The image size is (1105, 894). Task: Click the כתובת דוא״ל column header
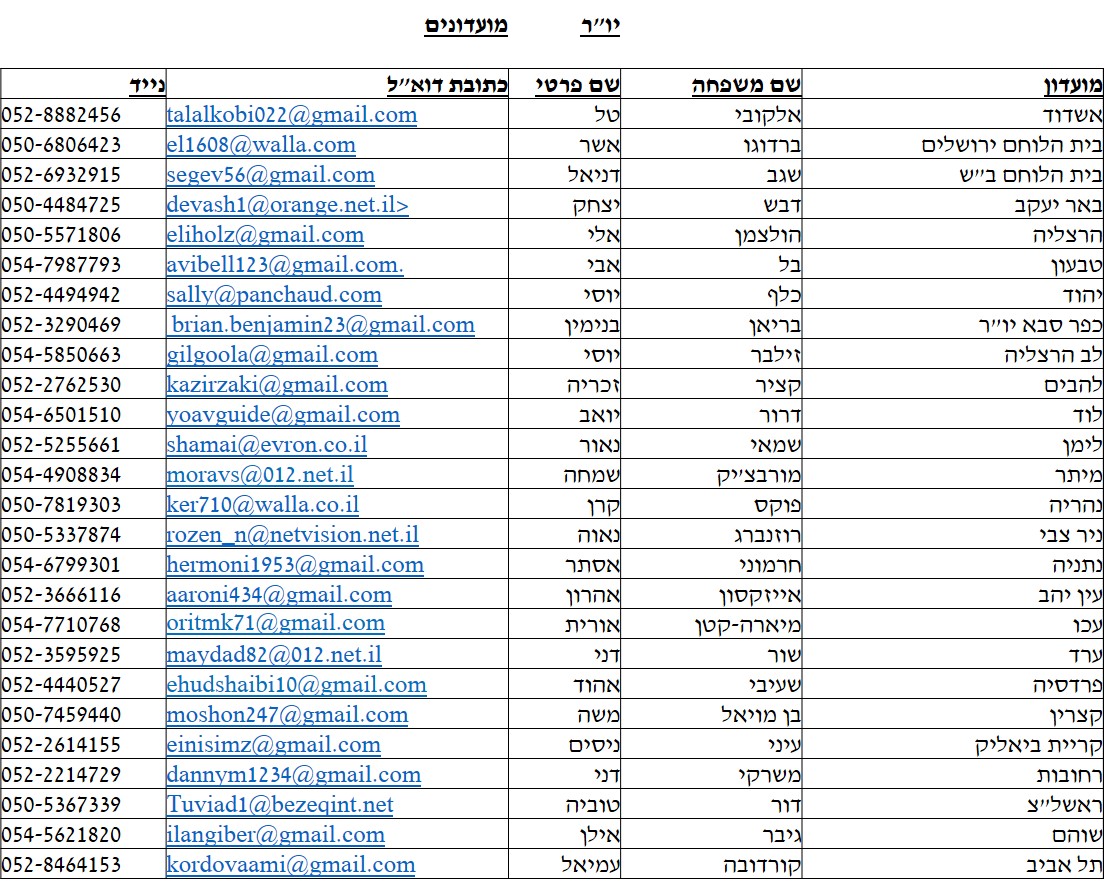click(x=447, y=85)
